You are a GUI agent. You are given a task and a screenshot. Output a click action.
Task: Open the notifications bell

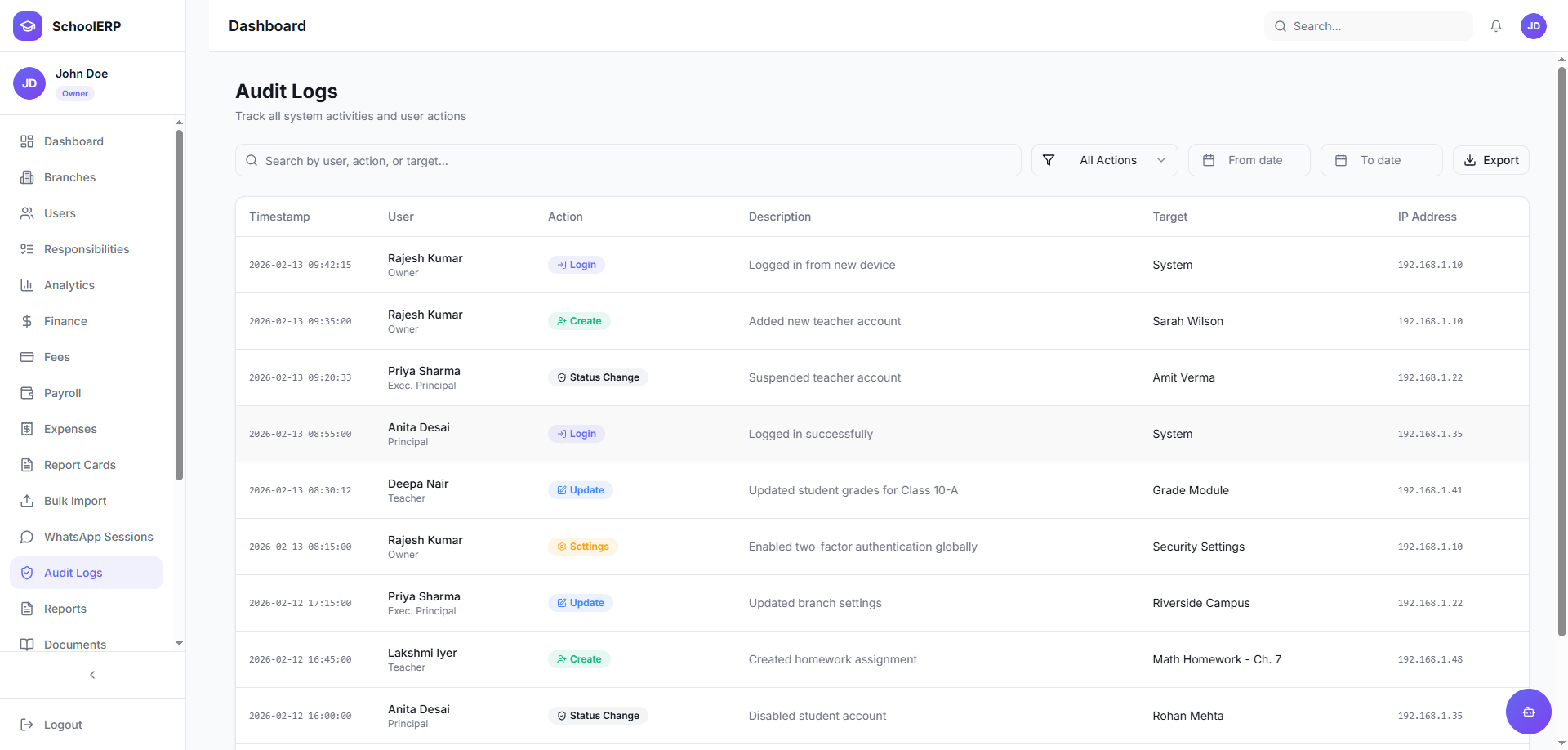coord(1496,26)
